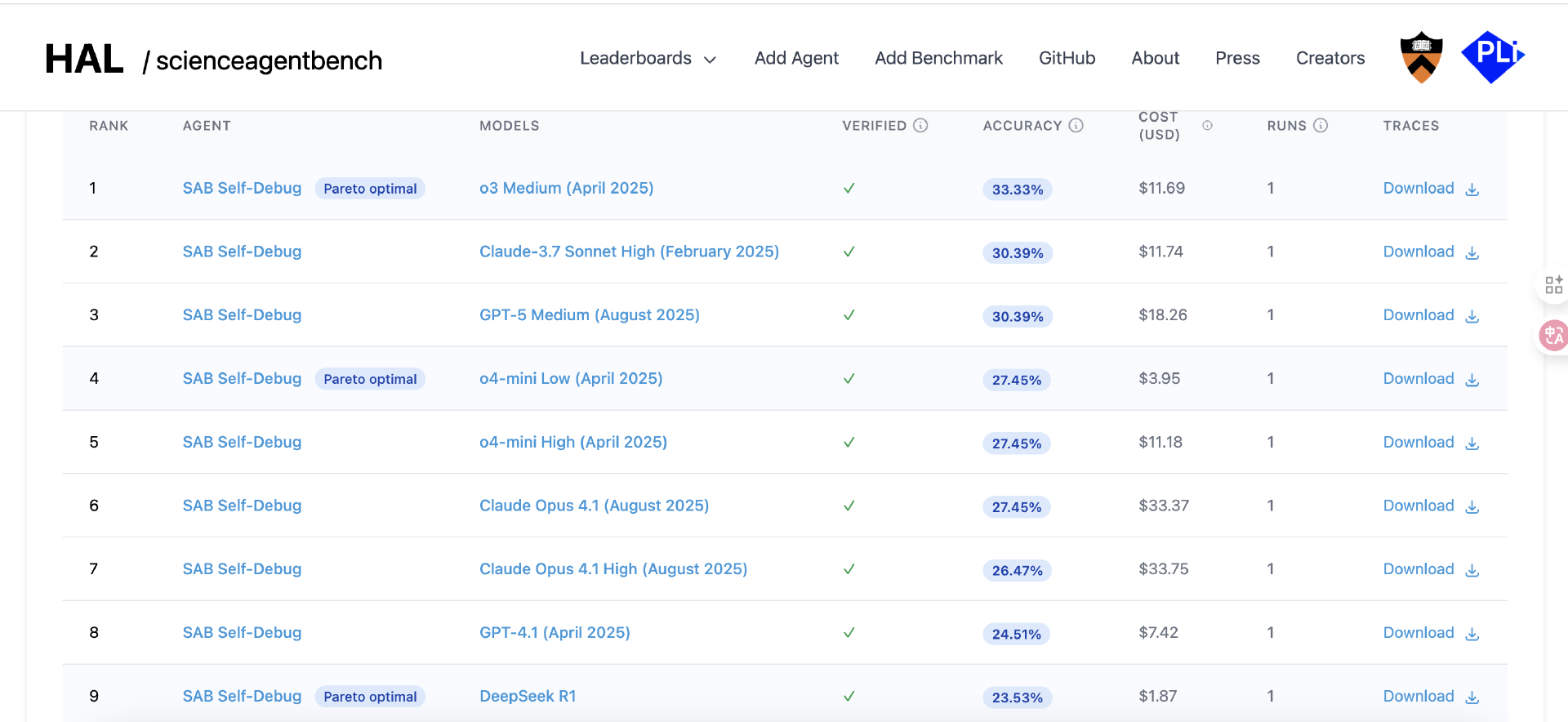Open o4-mini Low (April 2025) model
Image resolution: width=1568 pixels, height=722 pixels.
coord(571,378)
